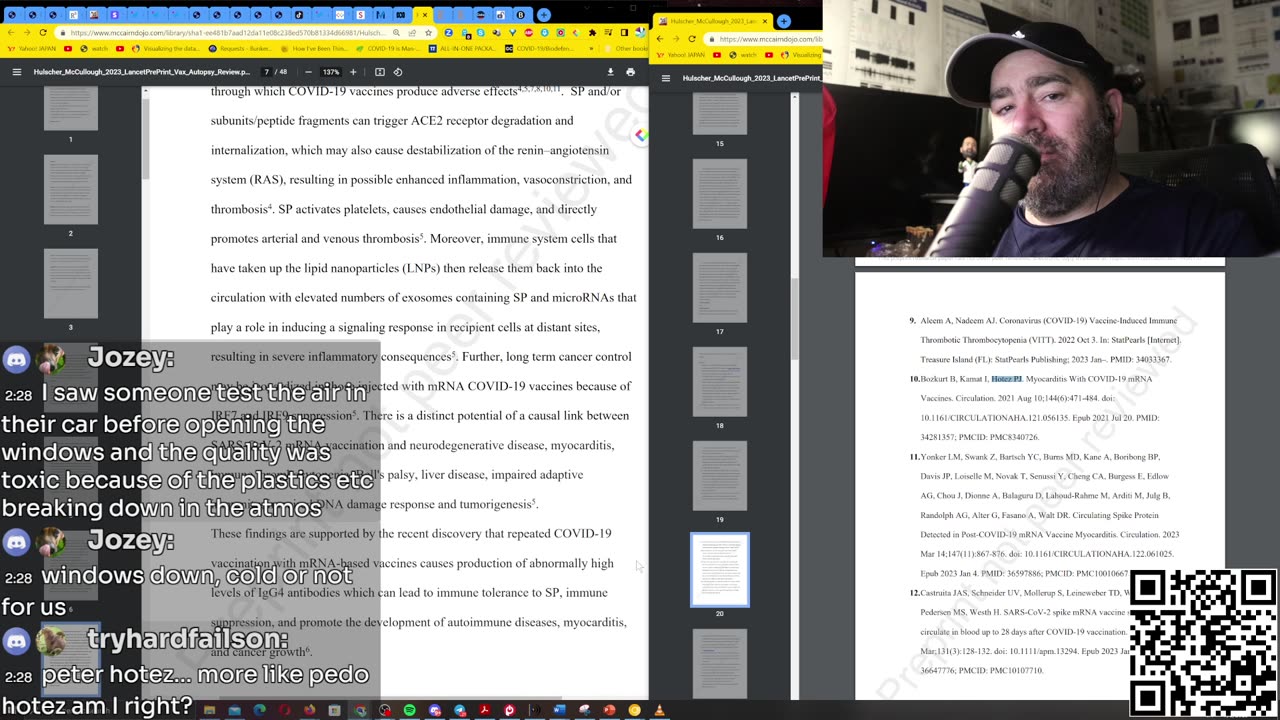1280x720 pixels.
Task: Click the 137% zoom level field
Action: point(331,72)
